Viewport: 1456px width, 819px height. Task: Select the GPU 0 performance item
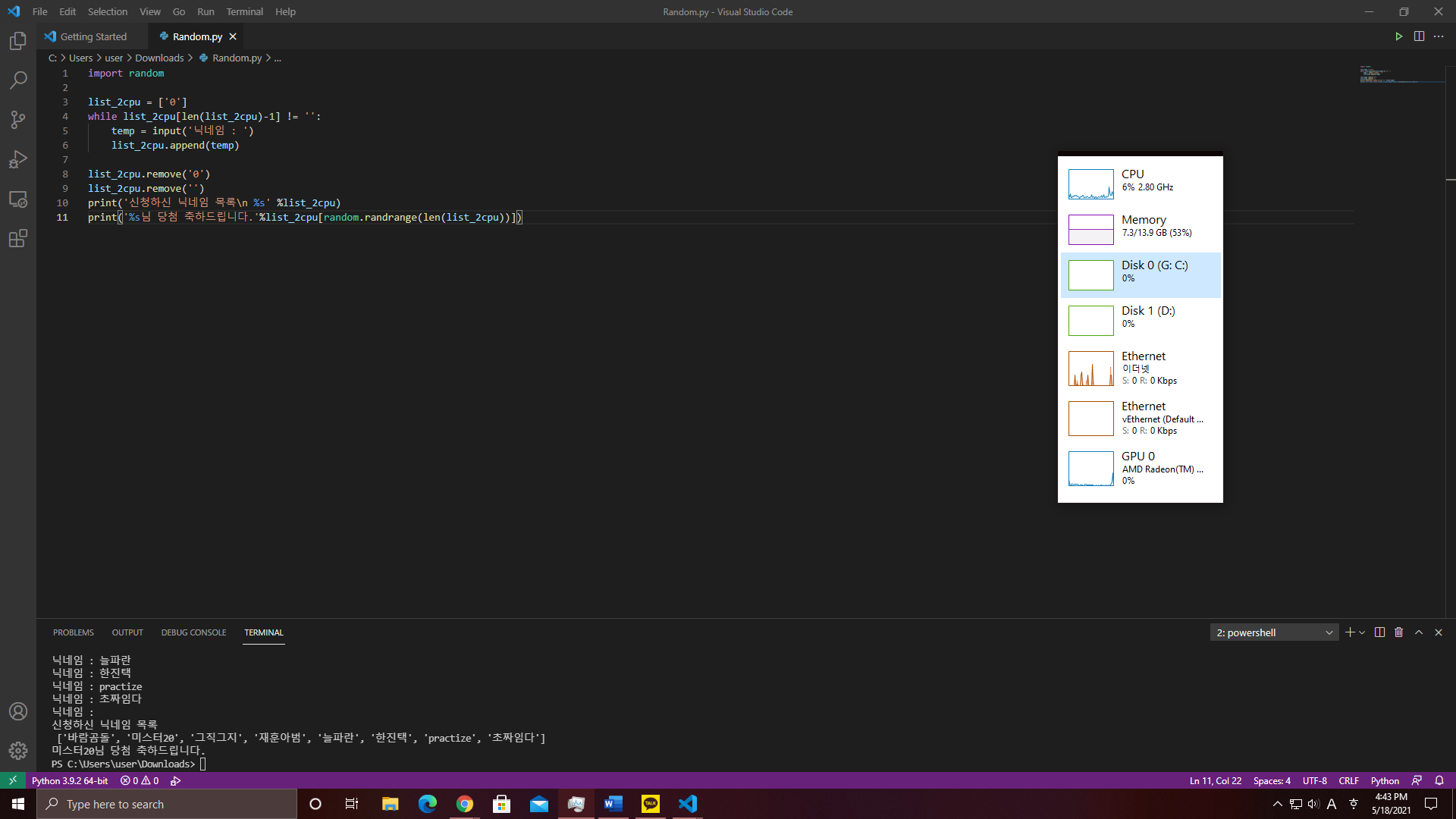pyautogui.click(x=1141, y=468)
